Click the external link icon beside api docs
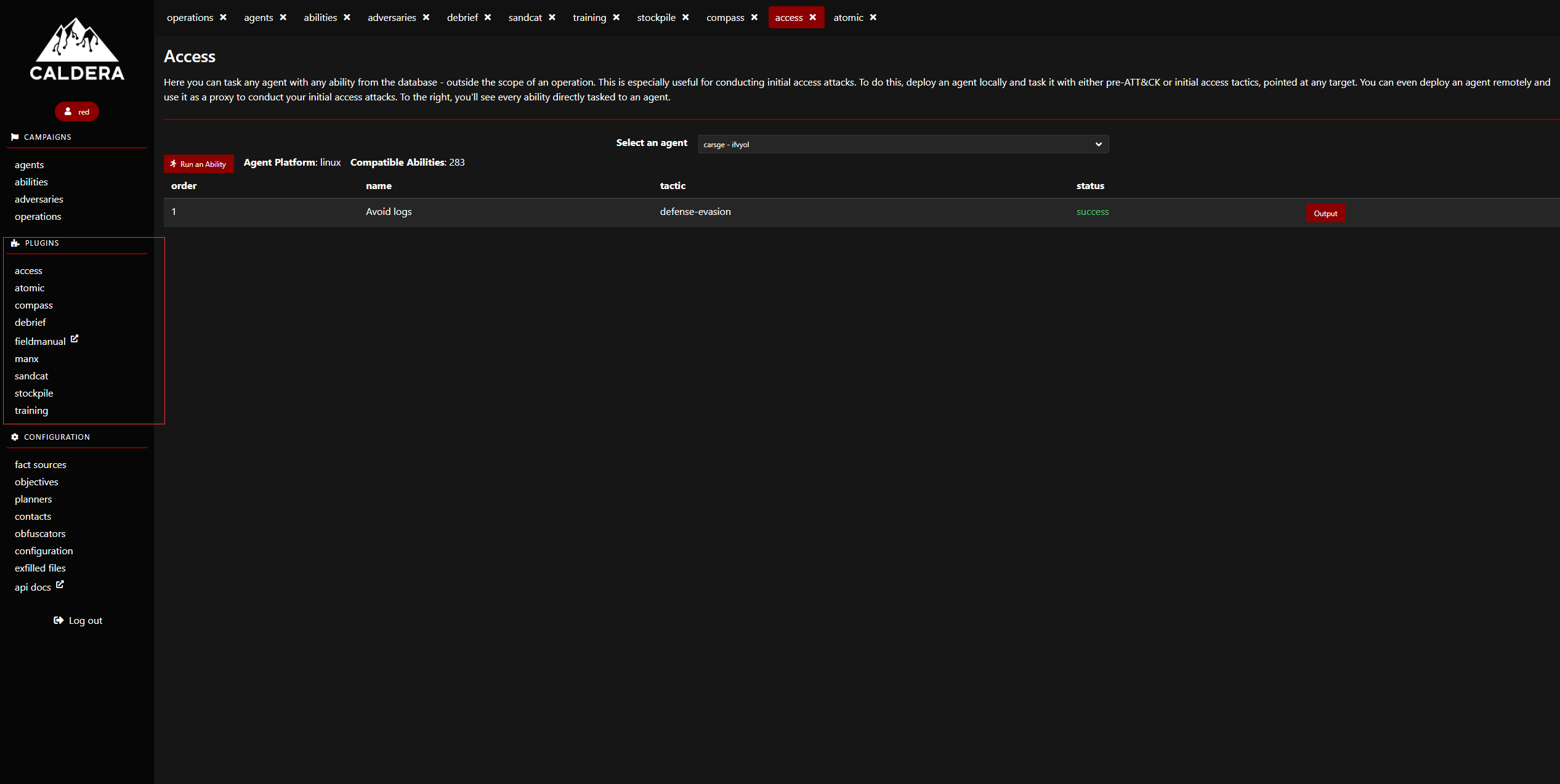1560x784 pixels. (x=60, y=584)
